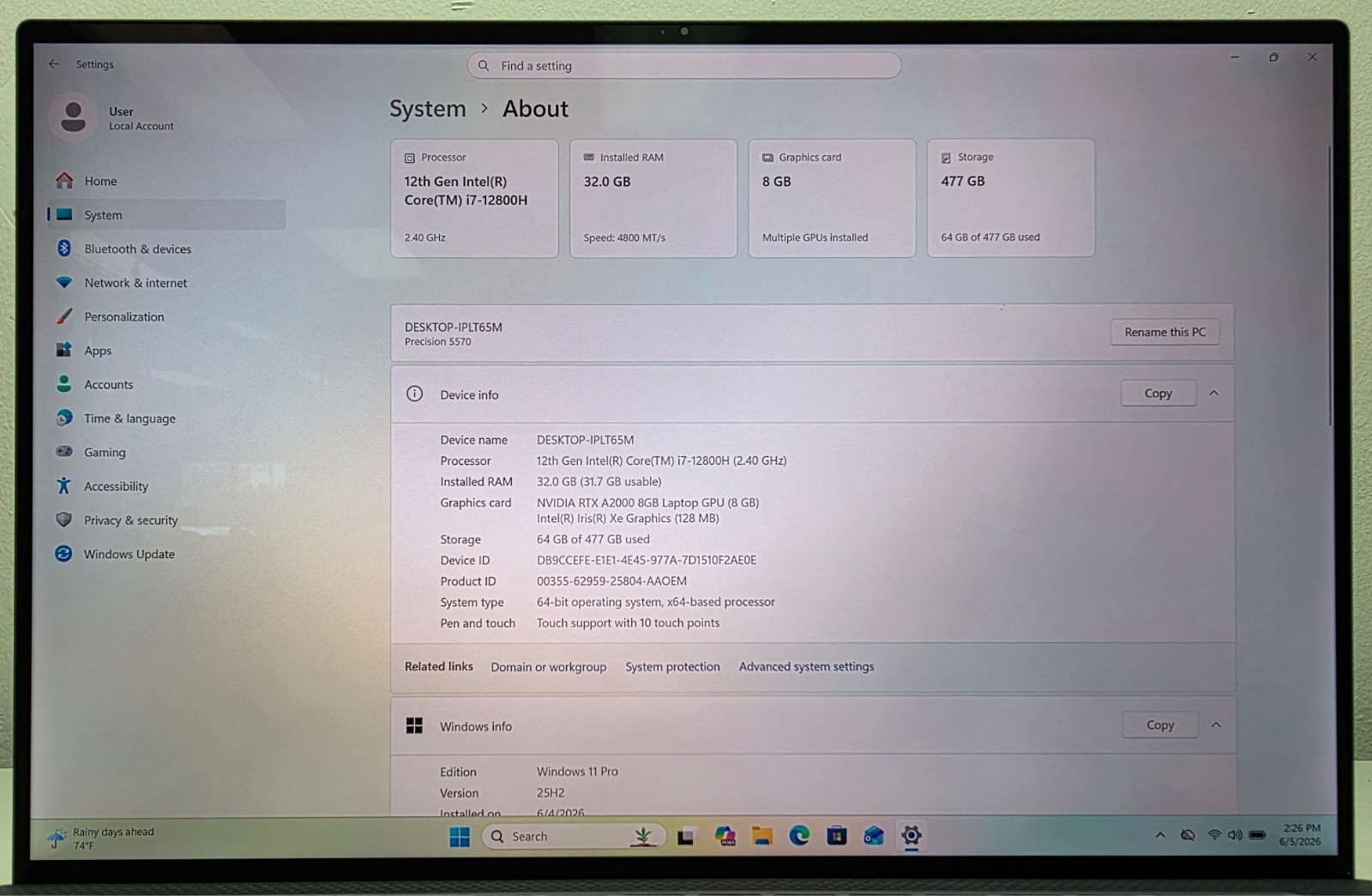Click the Windows 11 Pro edition text

pos(577,772)
